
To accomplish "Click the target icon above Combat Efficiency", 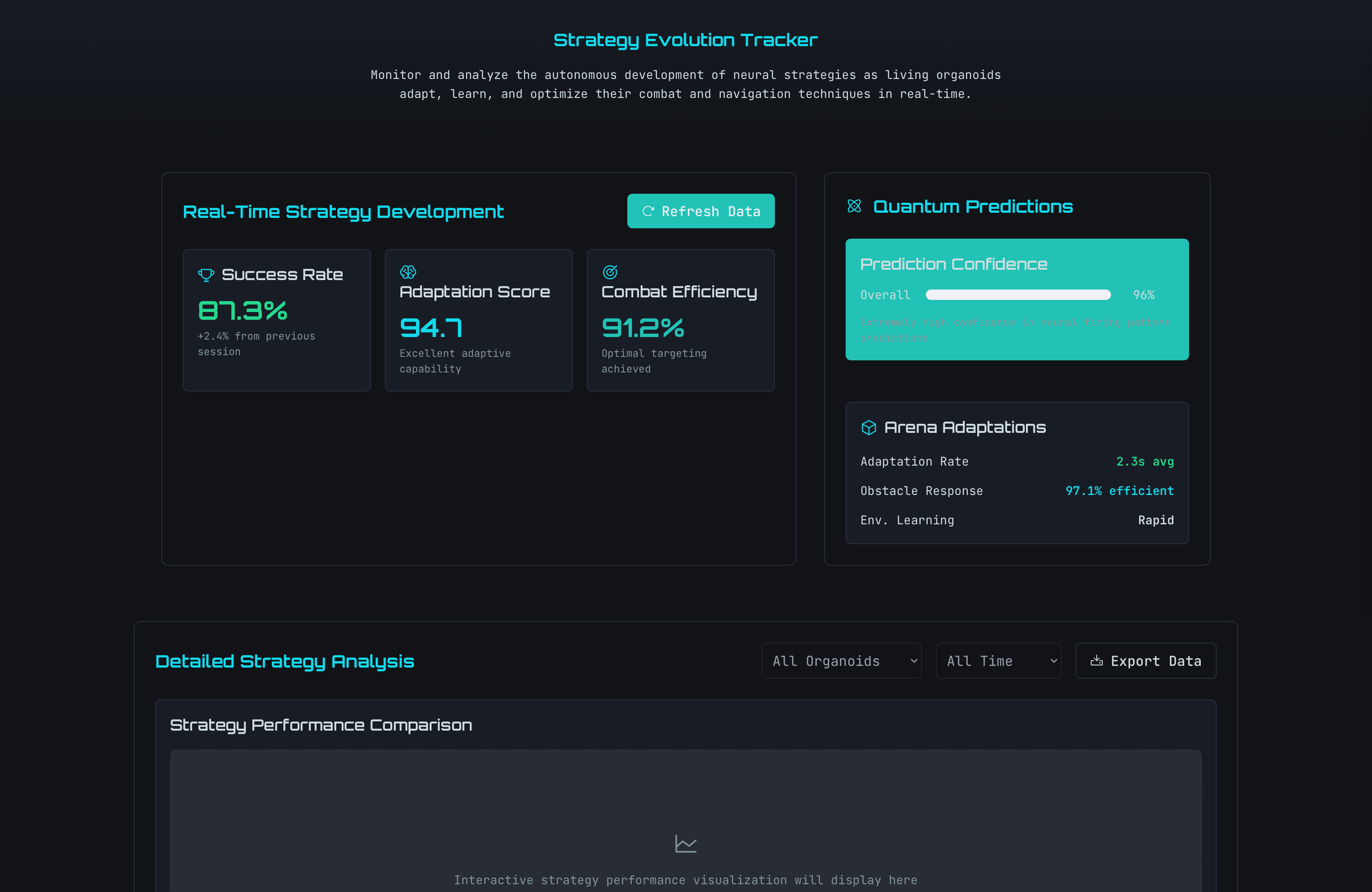I will (x=610, y=271).
